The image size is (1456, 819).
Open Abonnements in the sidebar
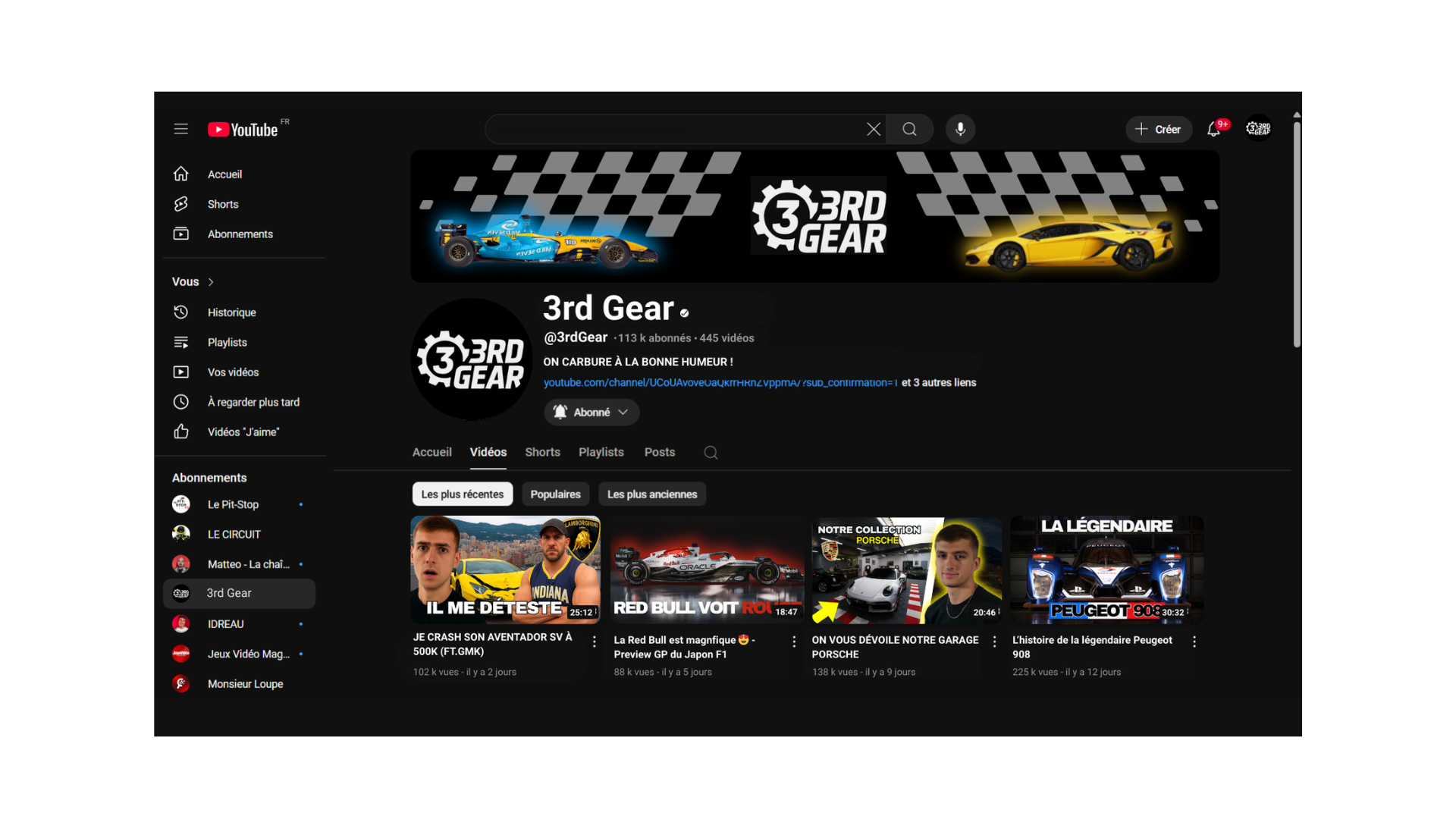click(240, 234)
